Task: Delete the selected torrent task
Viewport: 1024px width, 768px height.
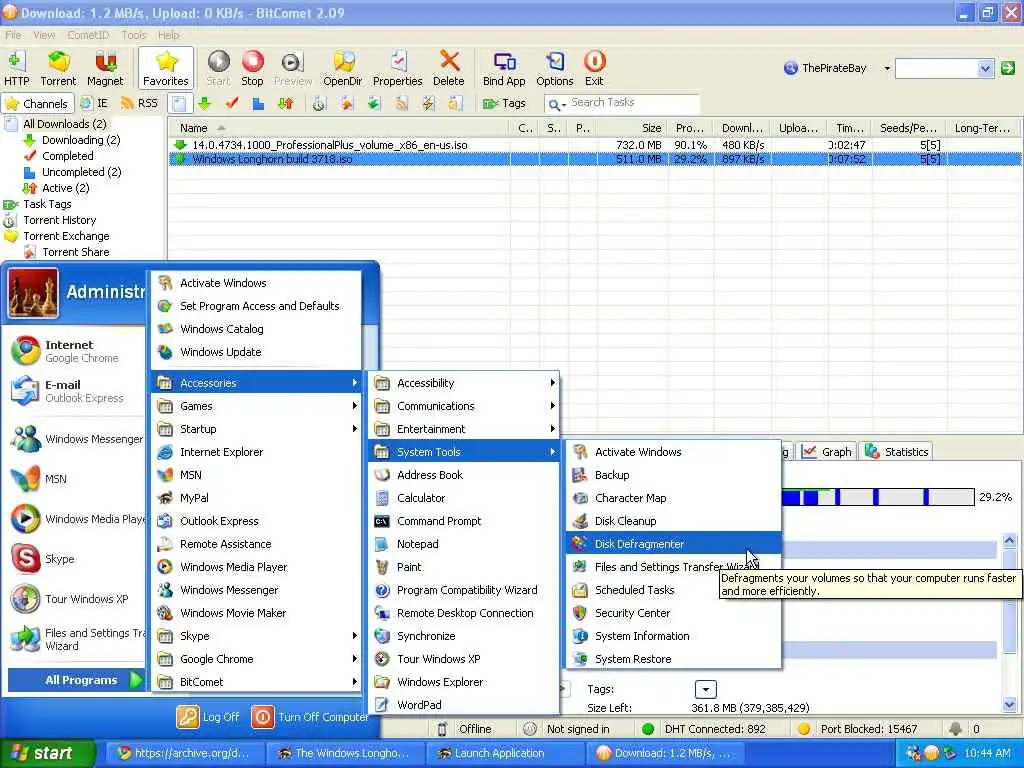Action: (x=449, y=68)
